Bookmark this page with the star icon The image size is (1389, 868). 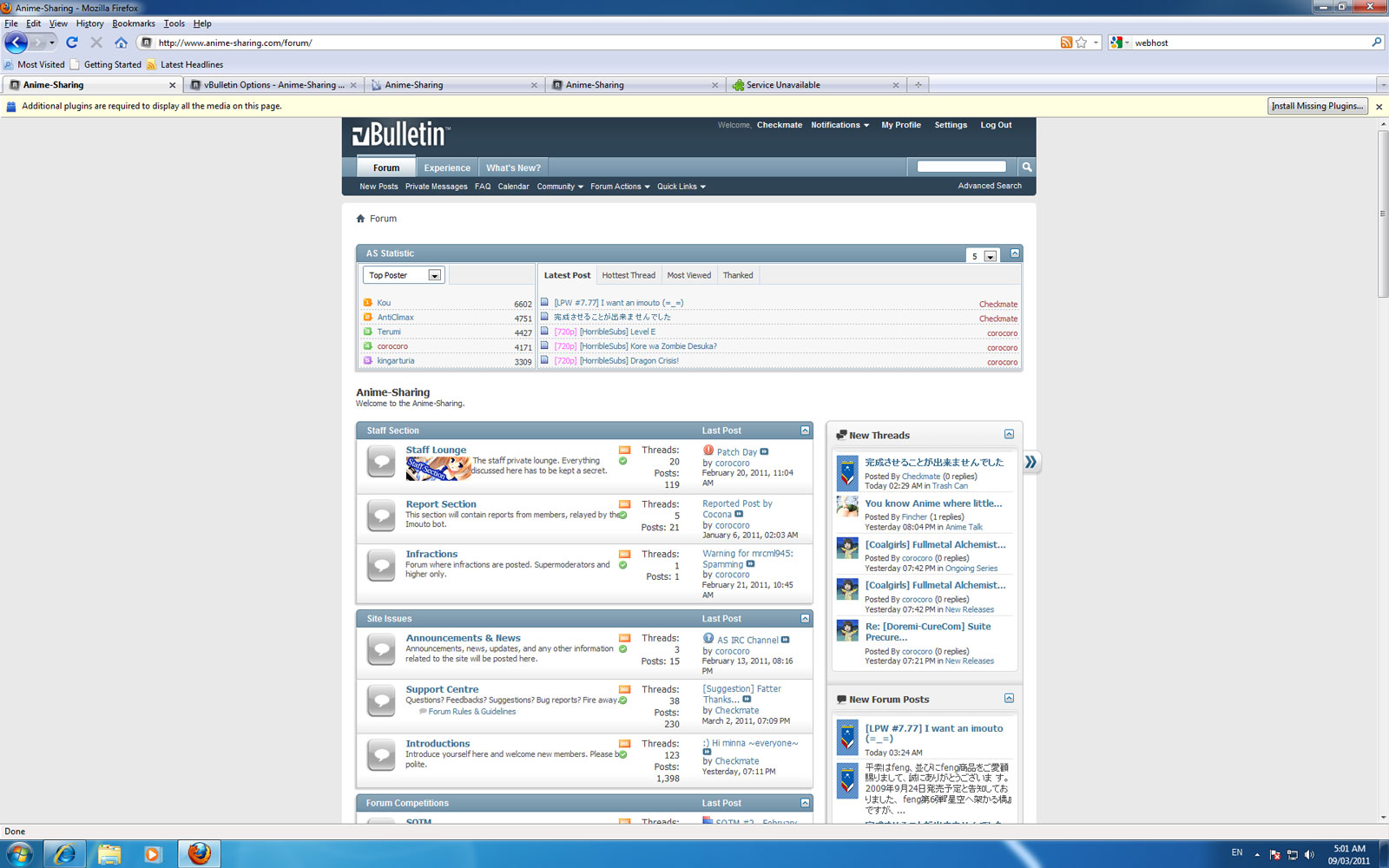[1082, 43]
